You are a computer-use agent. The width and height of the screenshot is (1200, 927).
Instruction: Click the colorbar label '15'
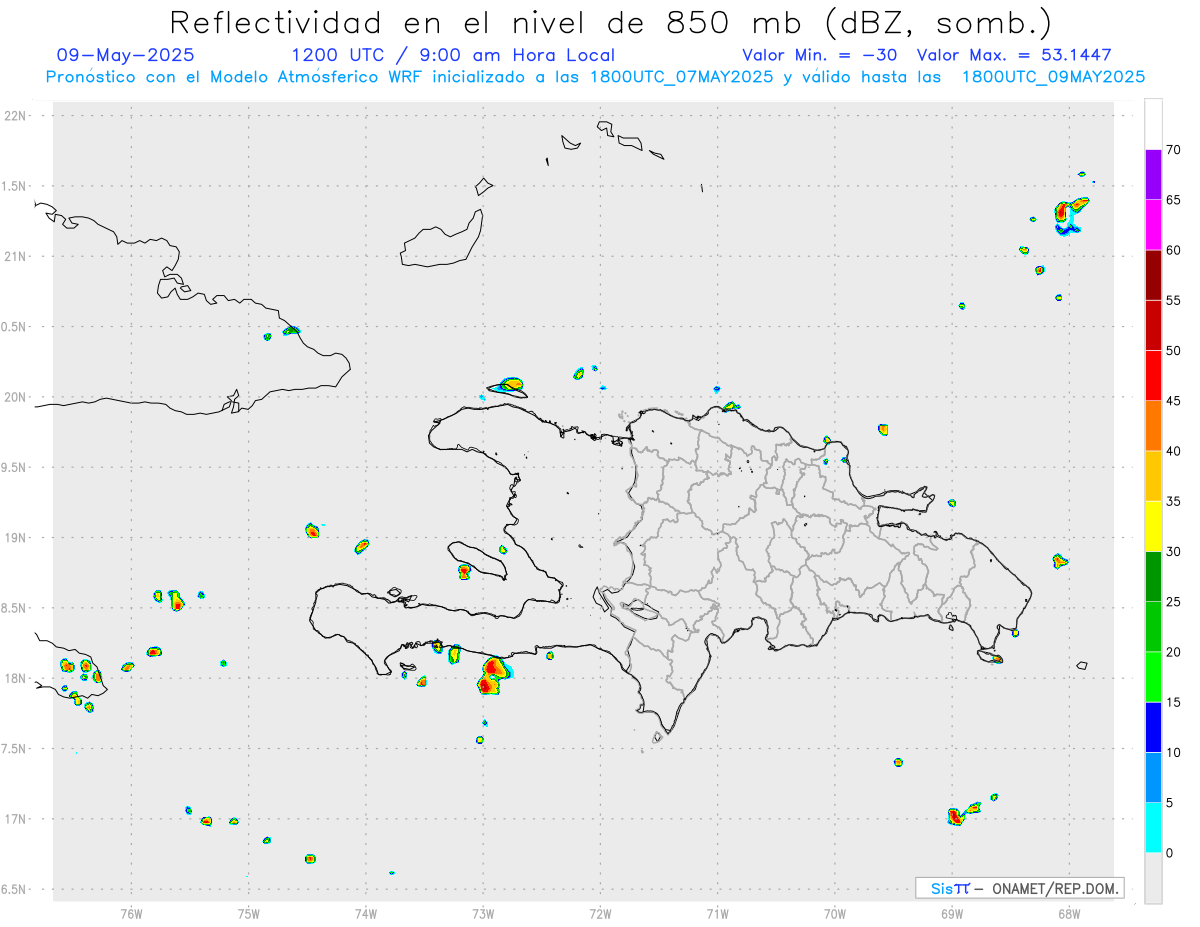click(1173, 702)
